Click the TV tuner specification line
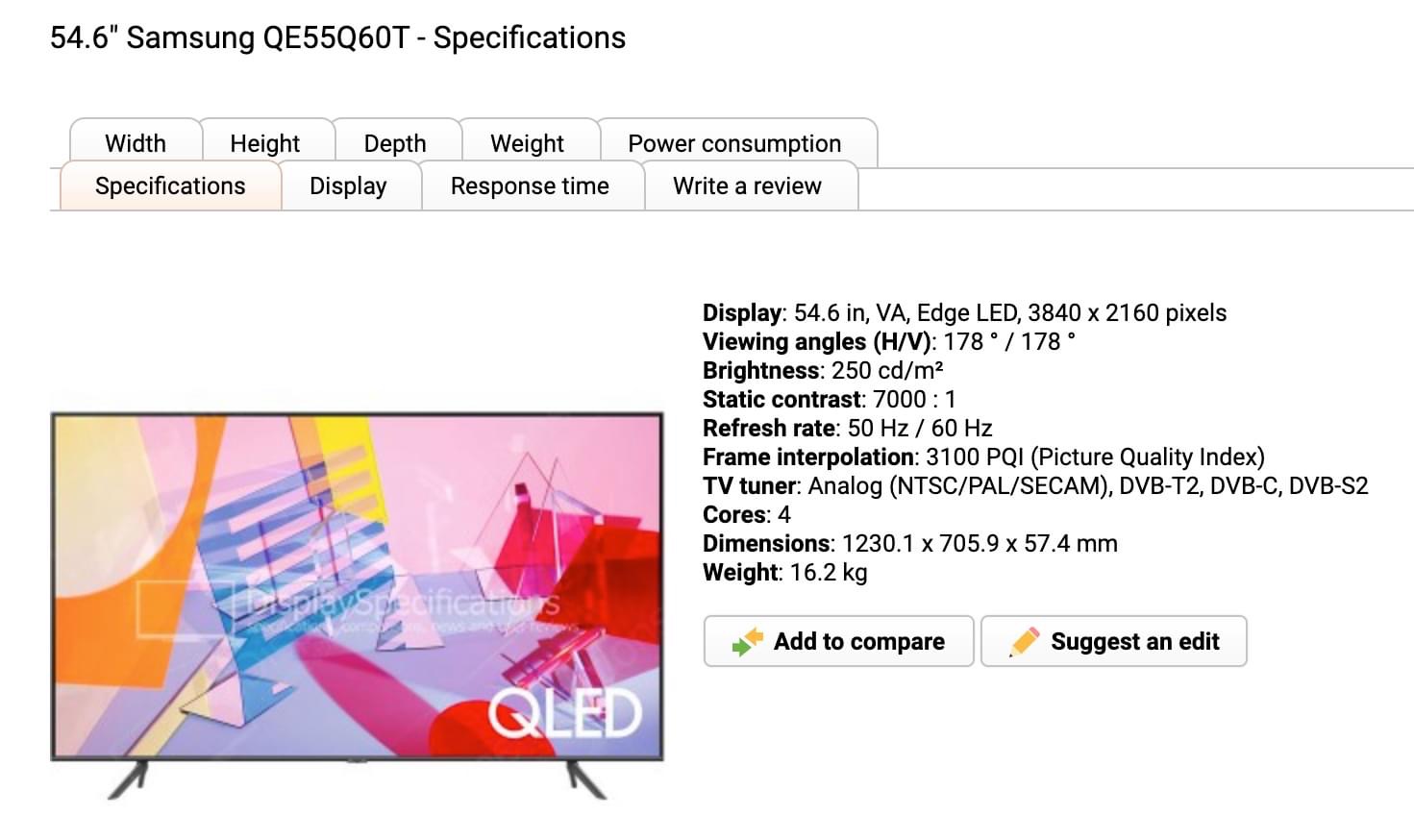Image resolution: width=1414 pixels, height=840 pixels. [x=1035, y=485]
